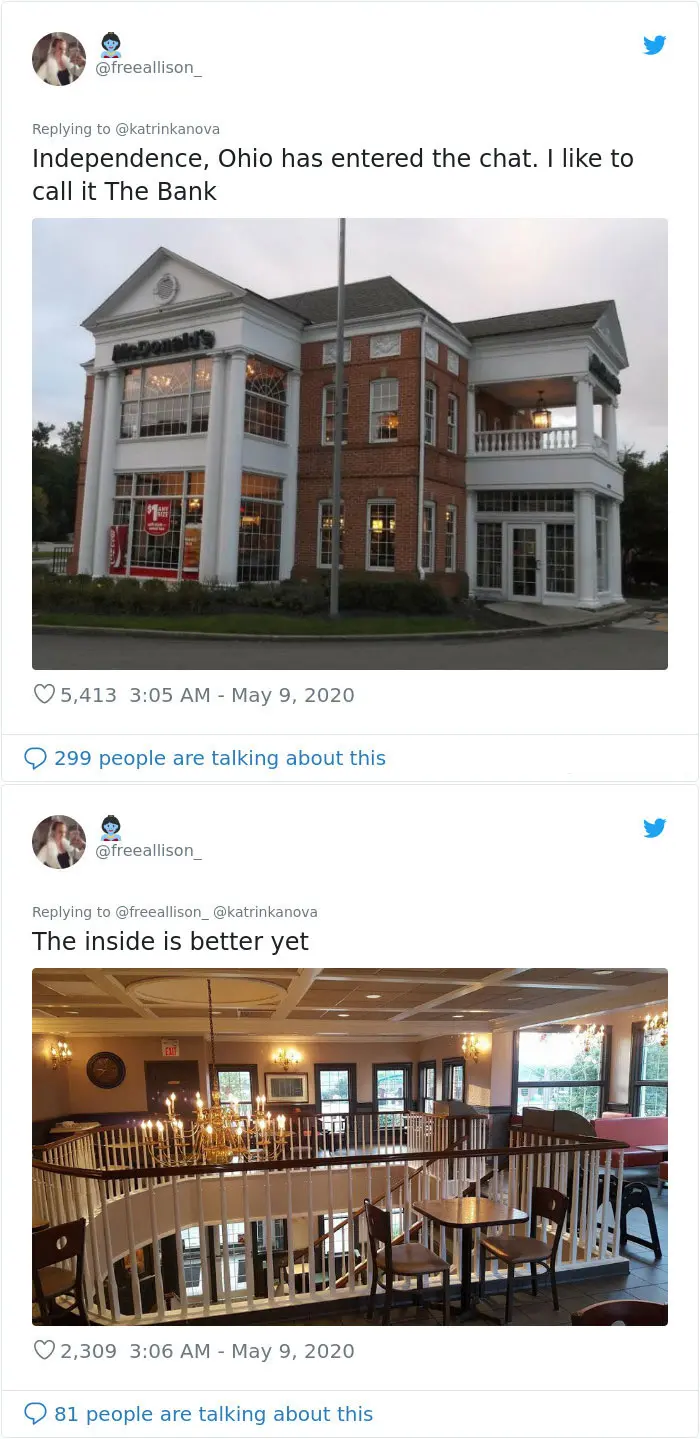This screenshot has height=1439, width=700.
Task: View the chandelier interior photo
Action: 350,1147
